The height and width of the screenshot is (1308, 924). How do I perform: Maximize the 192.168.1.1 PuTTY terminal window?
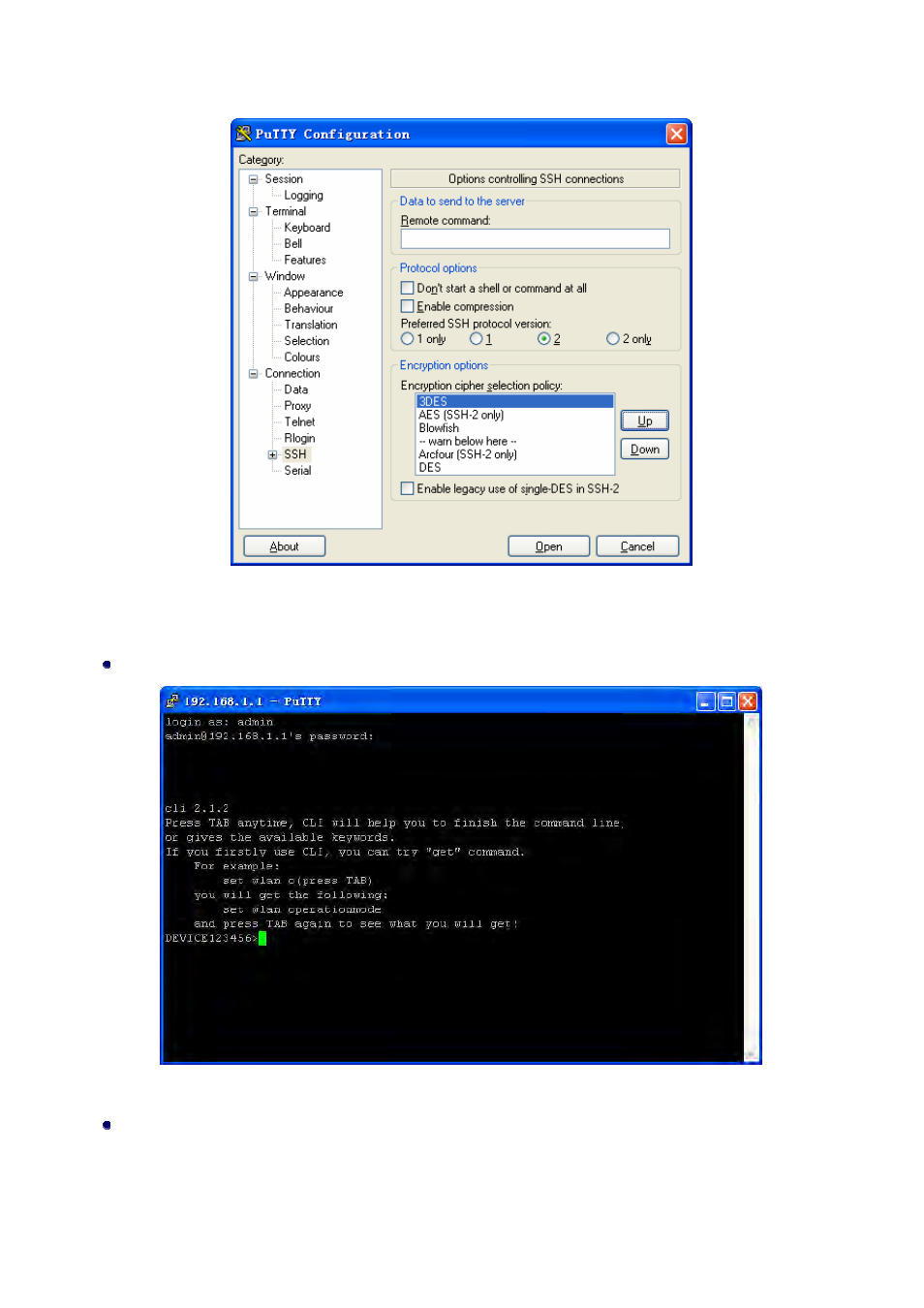point(726,701)
